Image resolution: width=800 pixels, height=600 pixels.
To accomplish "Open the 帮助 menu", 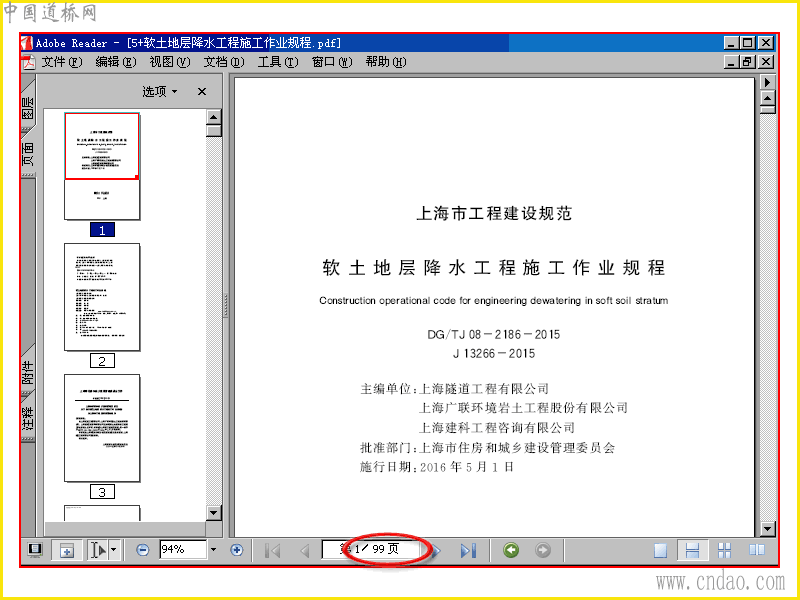I will 386,62.
